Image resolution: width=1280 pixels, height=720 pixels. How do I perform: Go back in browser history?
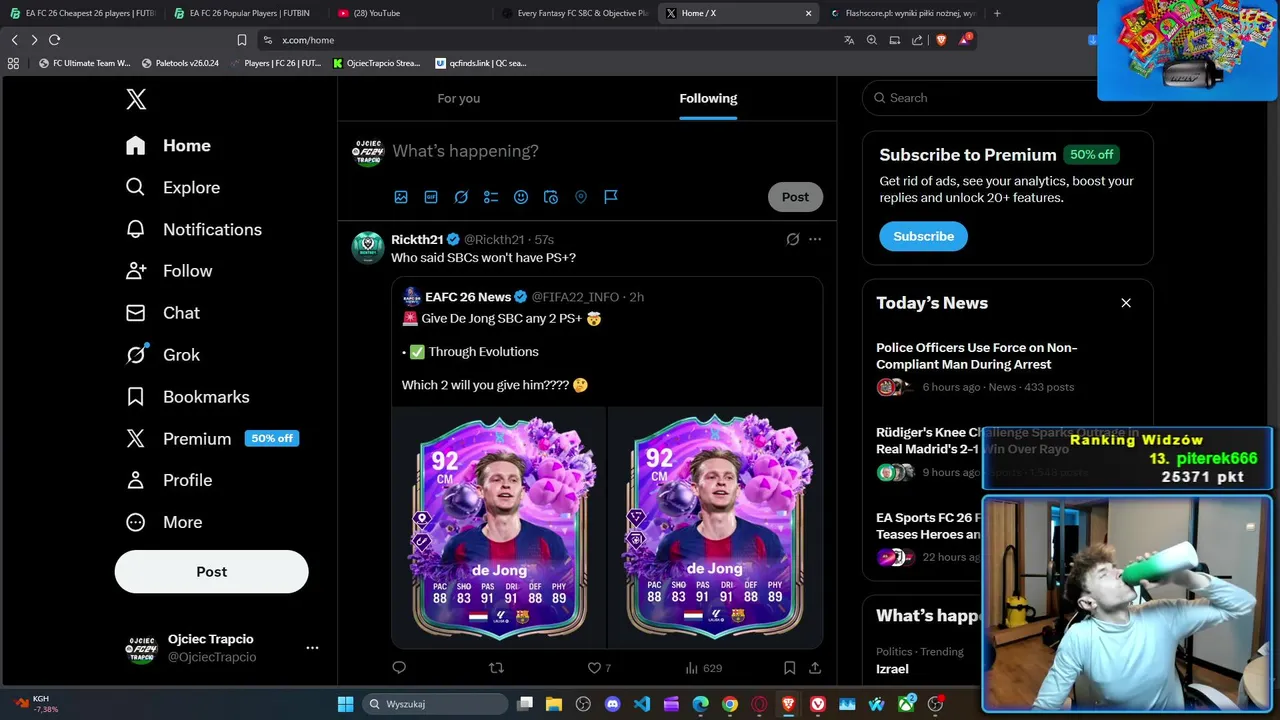(14, 40)
